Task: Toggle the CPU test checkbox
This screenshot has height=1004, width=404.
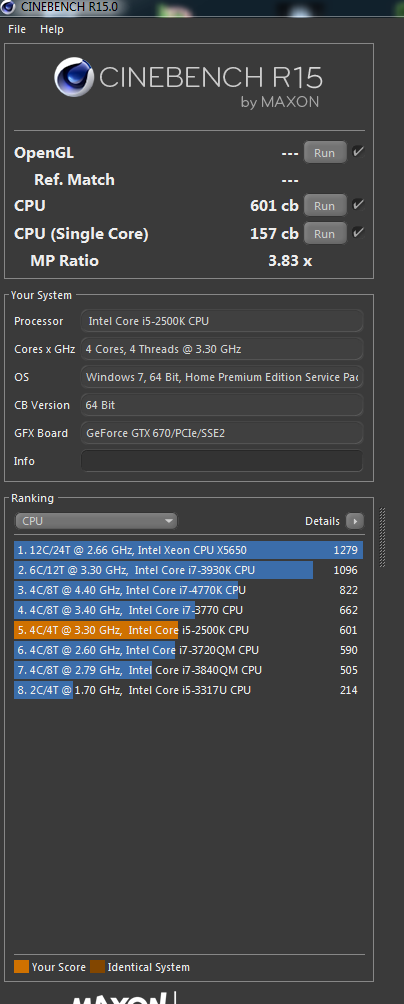Action: pos(359,205)
